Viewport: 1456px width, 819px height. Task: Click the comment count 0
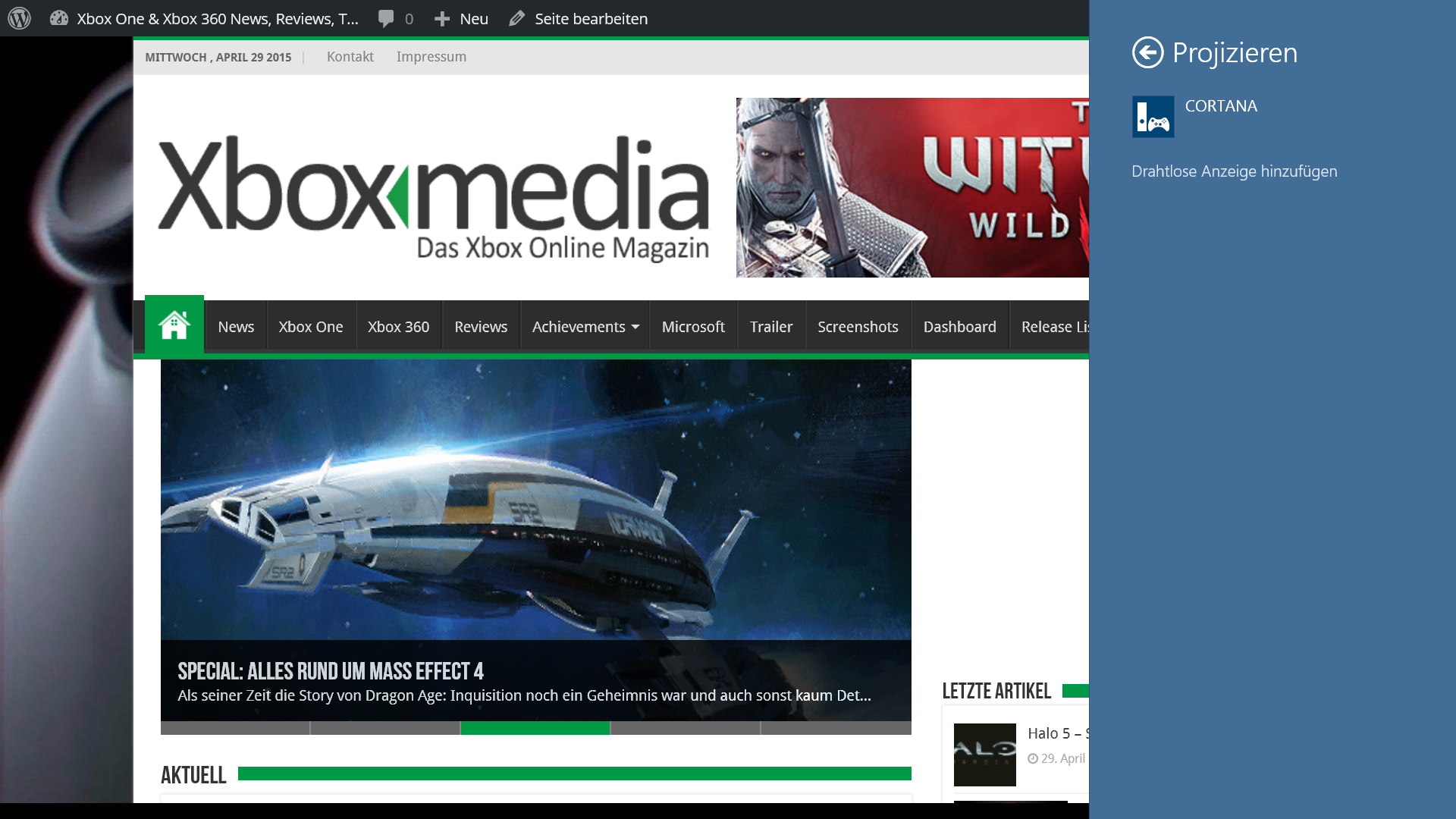409,19
